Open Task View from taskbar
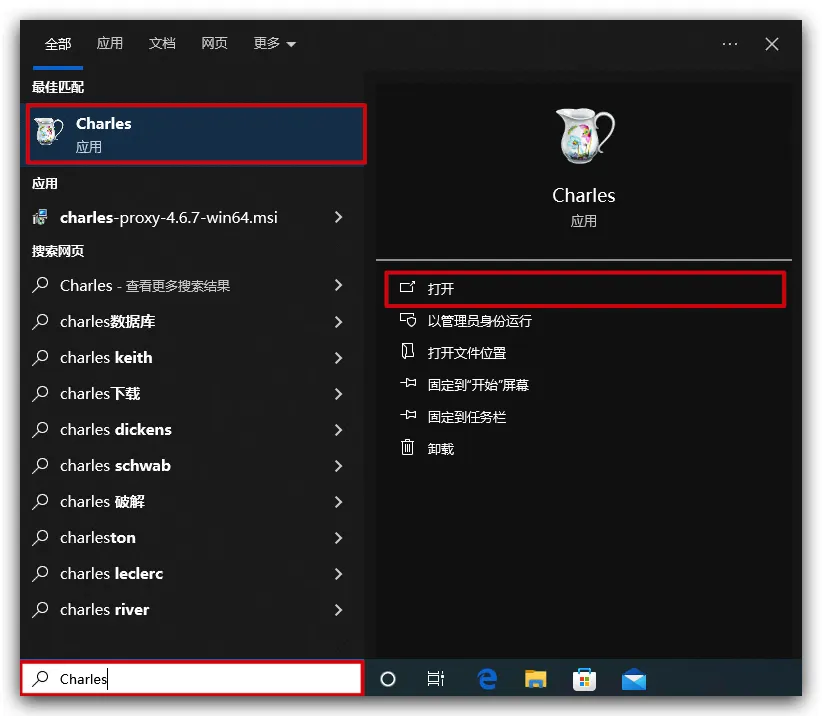 [x=436, y=679]
